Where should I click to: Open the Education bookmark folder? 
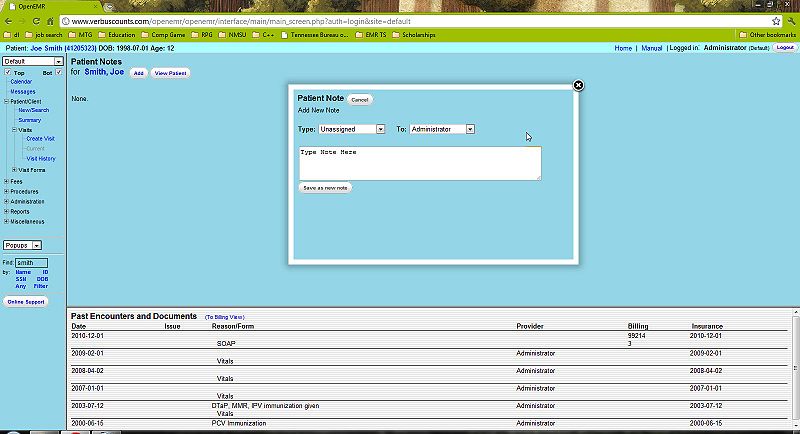click(x=117, y=35)
